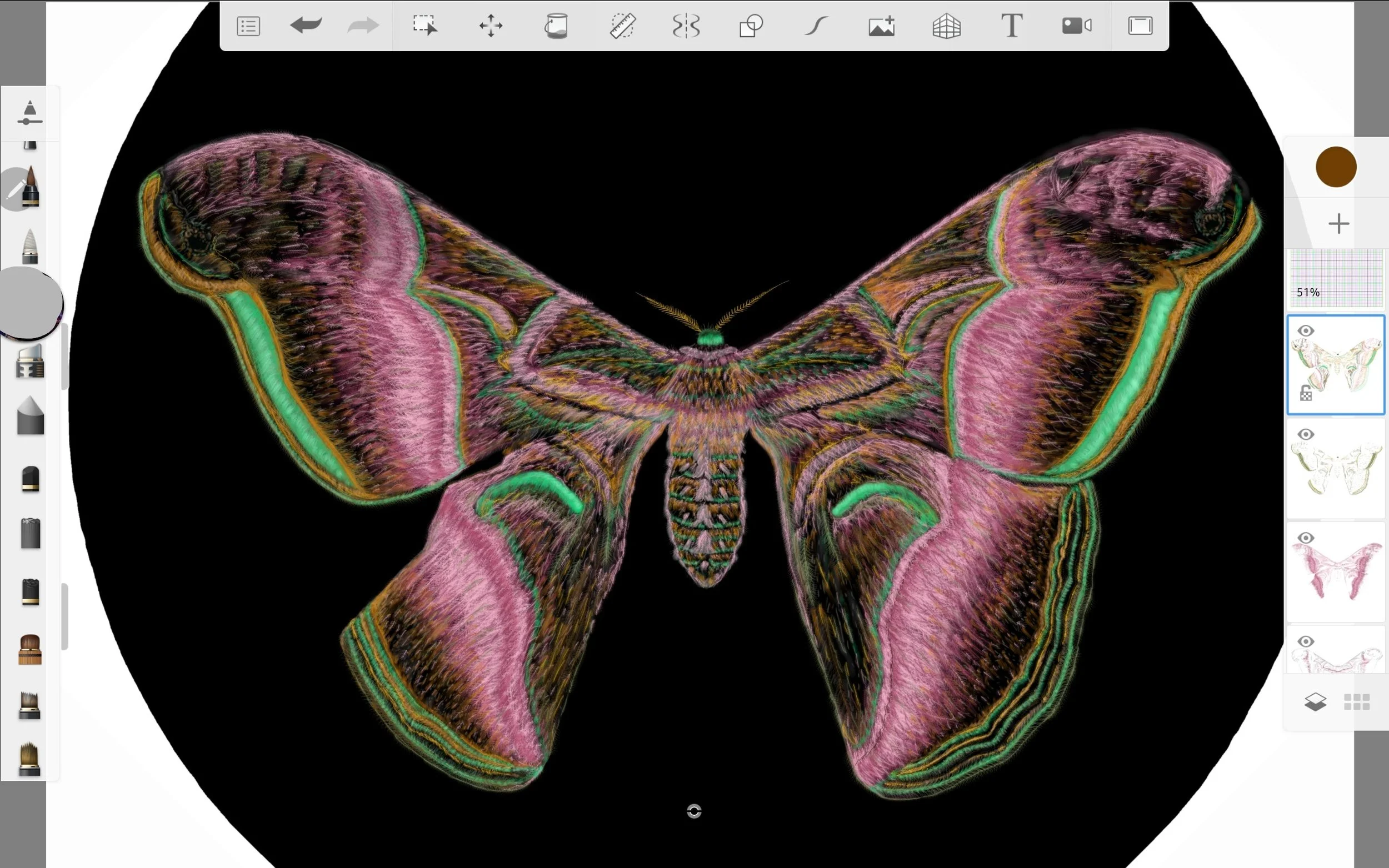The height and width of the screenshot is (868, 1389).
Task: Open the Ruler guides tool
Action: pyautogui.click(x=622, y=26)
